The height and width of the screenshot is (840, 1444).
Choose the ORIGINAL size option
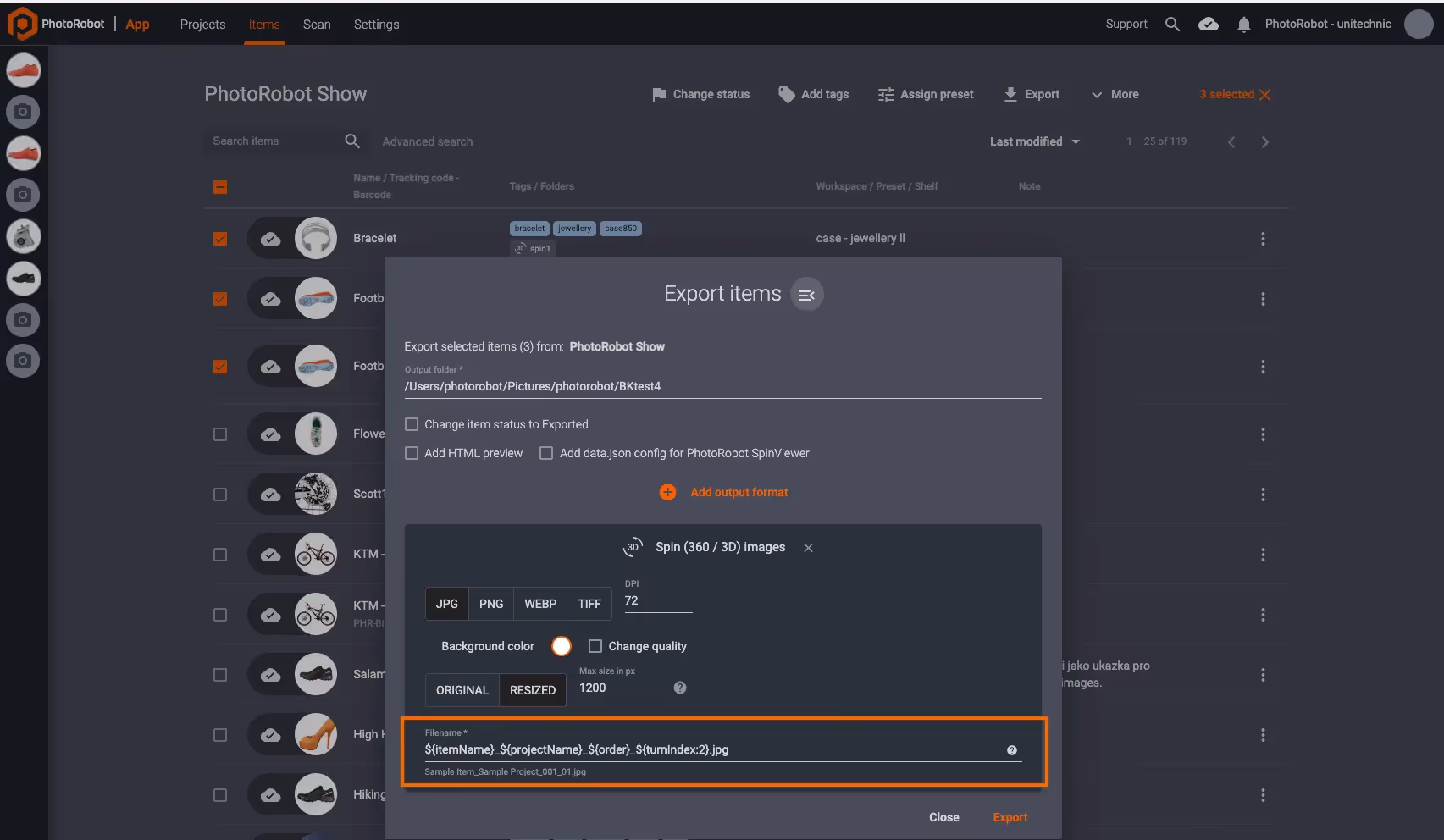pos(462,690)
